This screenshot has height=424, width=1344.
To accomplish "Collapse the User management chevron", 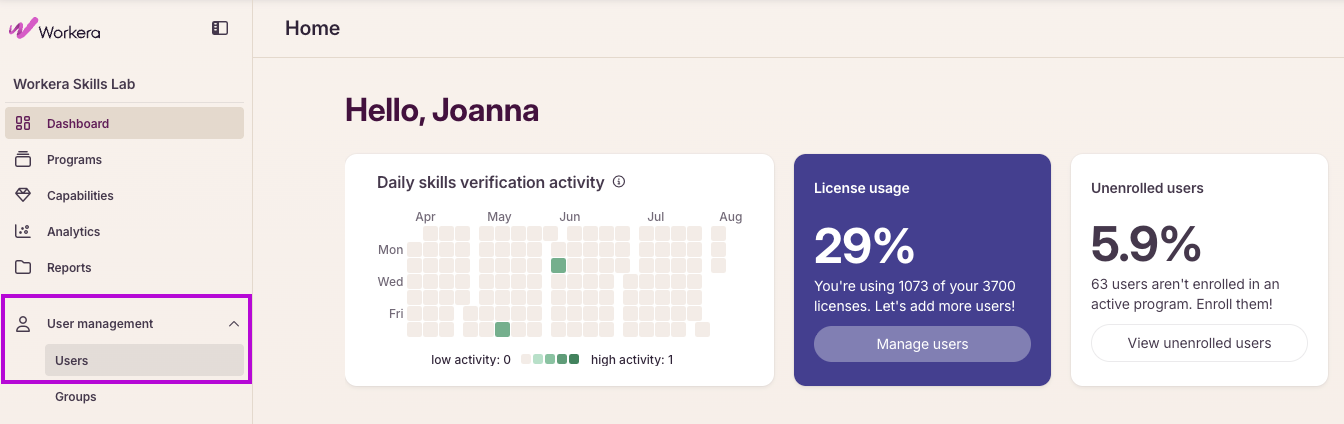I will [x=234, y=324].
